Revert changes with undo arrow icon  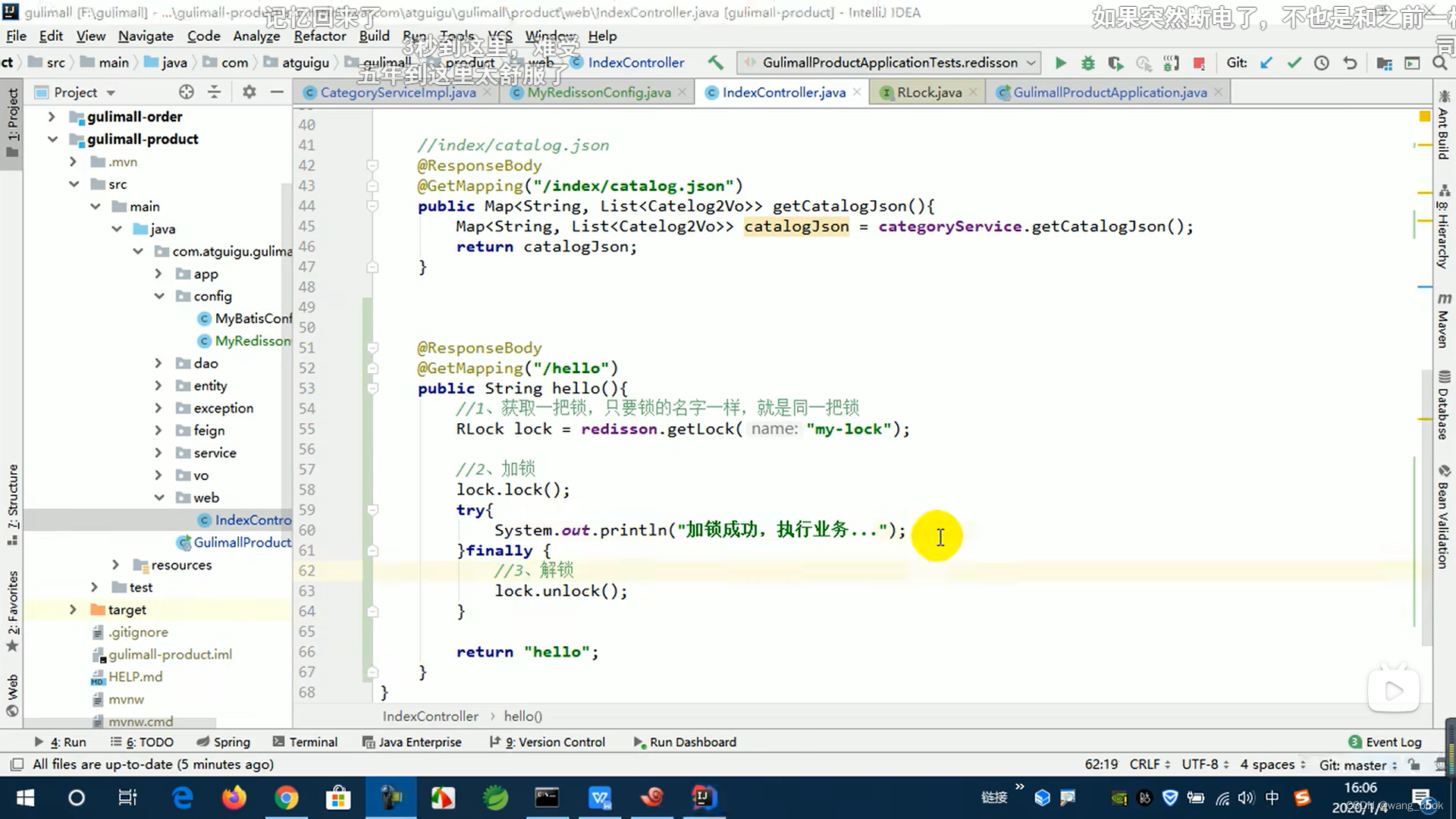coord(1350,63)
